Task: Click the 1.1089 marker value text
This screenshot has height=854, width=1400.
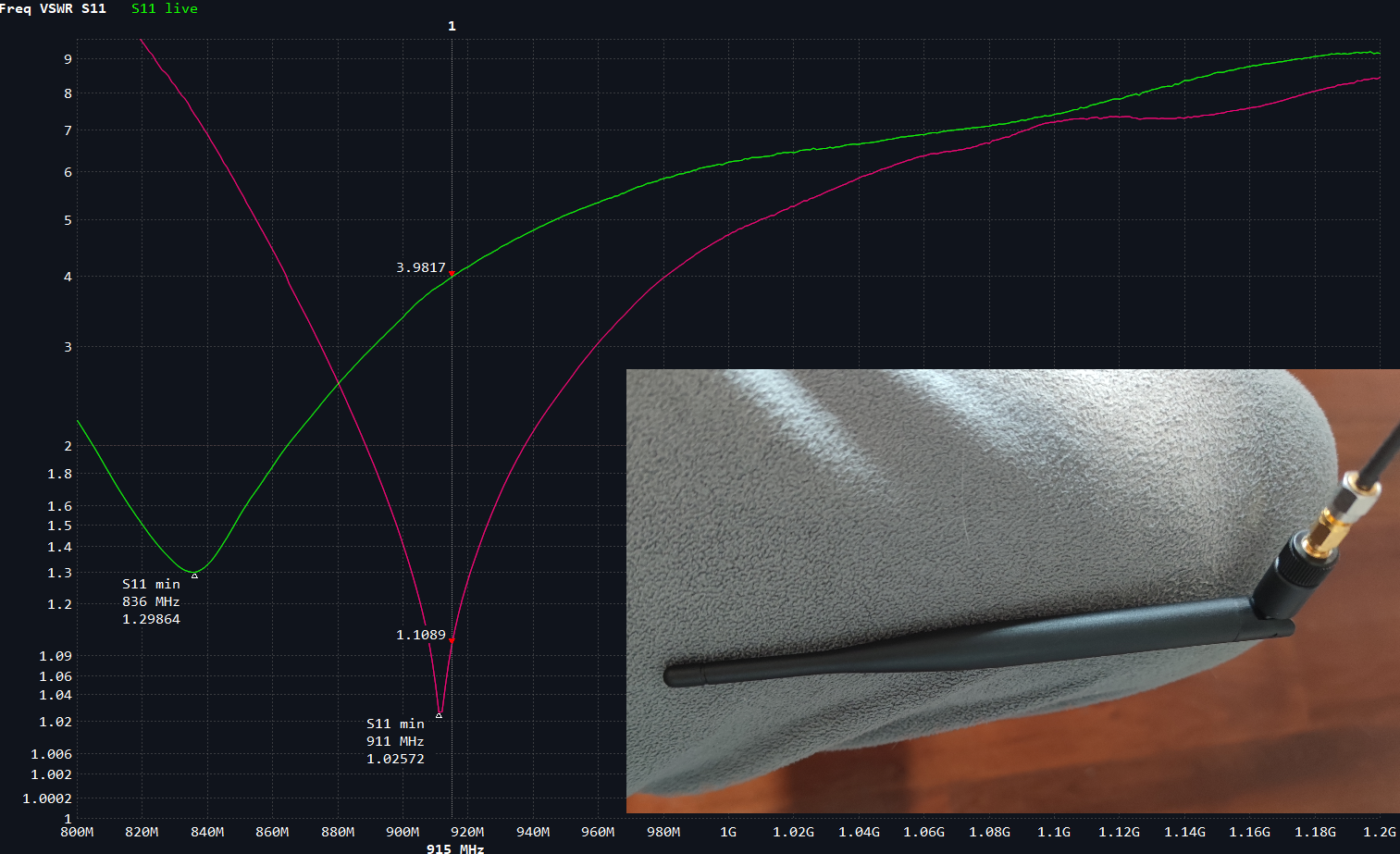Action: pos(420,635)
